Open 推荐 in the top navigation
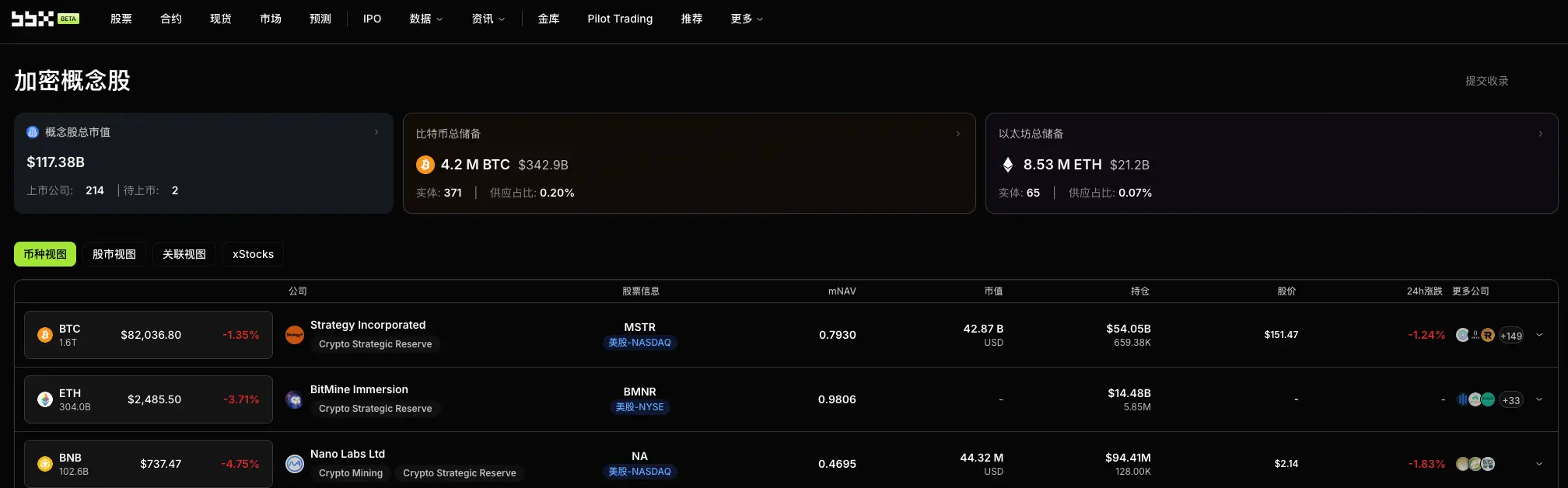Screen dimensions: 1568x488 click(x=692, y=19)
